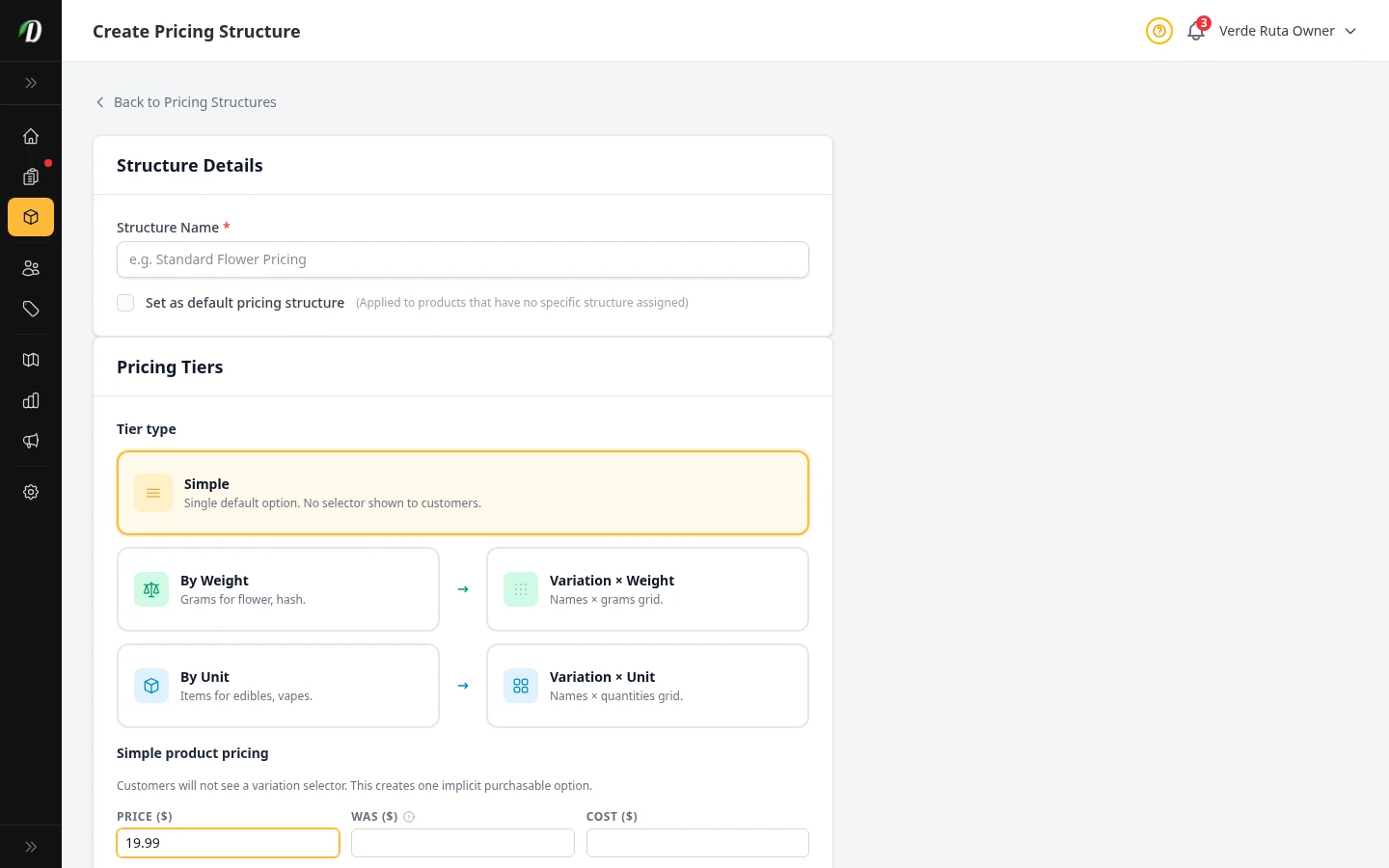Select the 'By Weight' tier type
The width and height of the screenshot is (1389, 868).
(278, 588)
